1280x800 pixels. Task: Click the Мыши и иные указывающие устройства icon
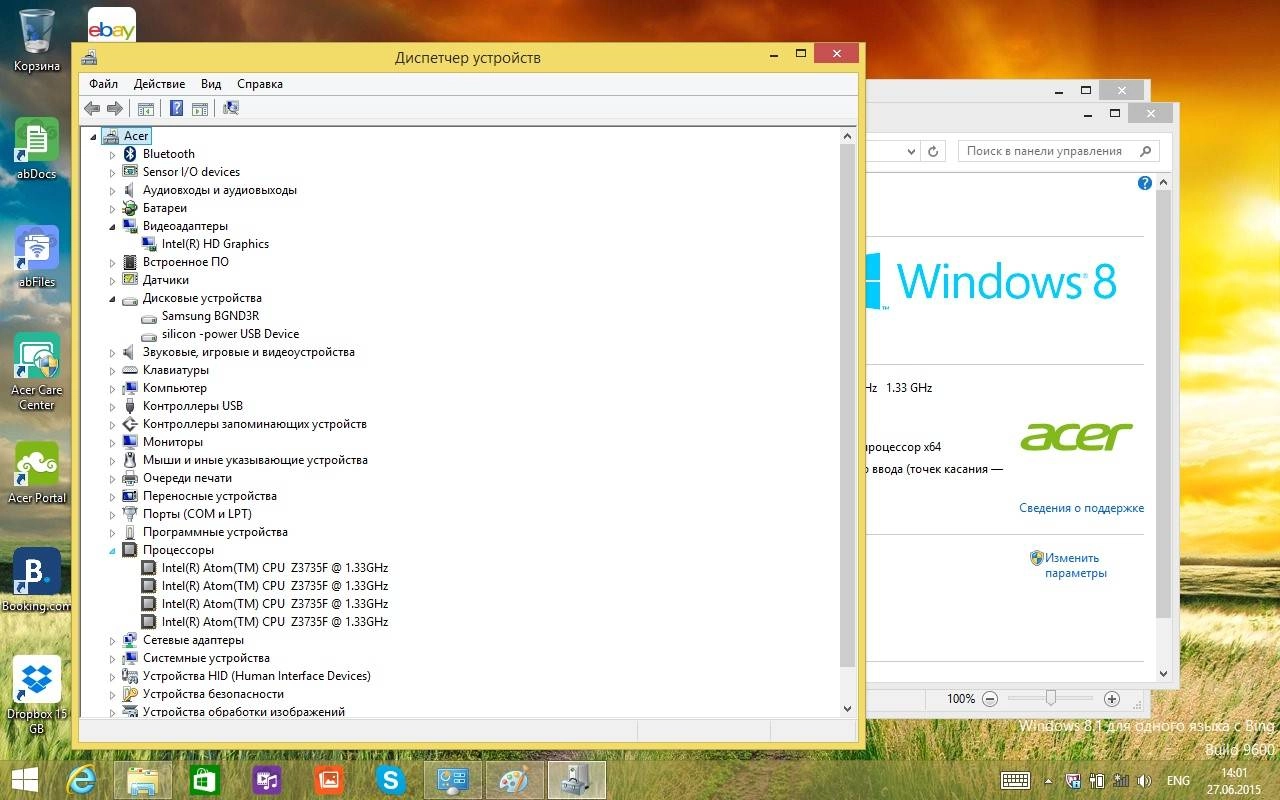pyautogui.click(x=129, y=460)
